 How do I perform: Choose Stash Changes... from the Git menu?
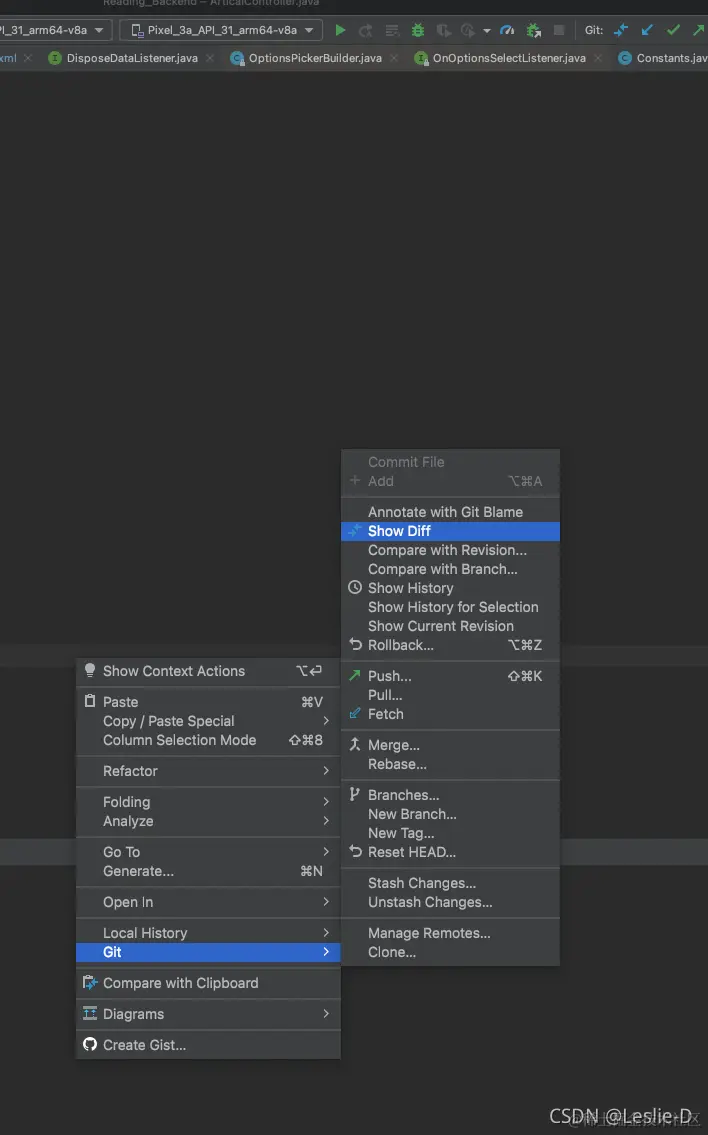[x=421, y=883]
